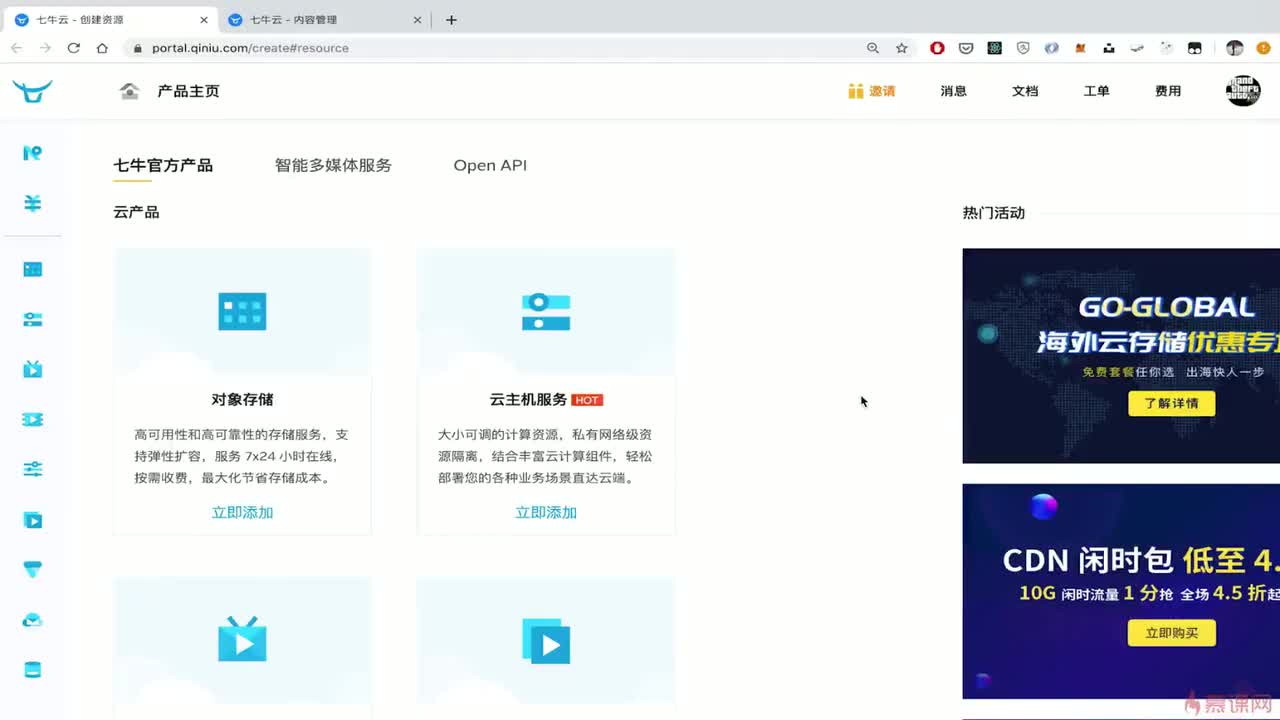1280x720 pixels.
Task: Switch to 七牛云 - 内容管理 browser tab
Action: point(326,20)
